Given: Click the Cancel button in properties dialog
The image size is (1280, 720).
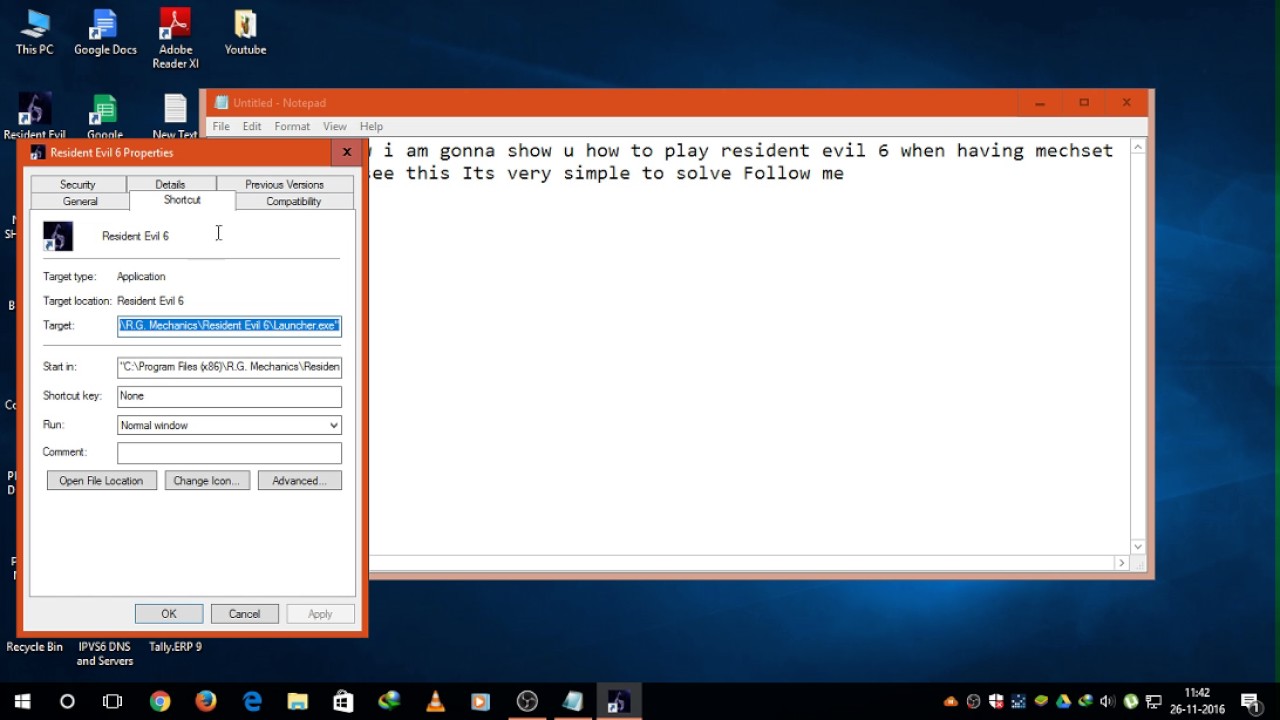Looking at the screenshot, I should point(244,614).
